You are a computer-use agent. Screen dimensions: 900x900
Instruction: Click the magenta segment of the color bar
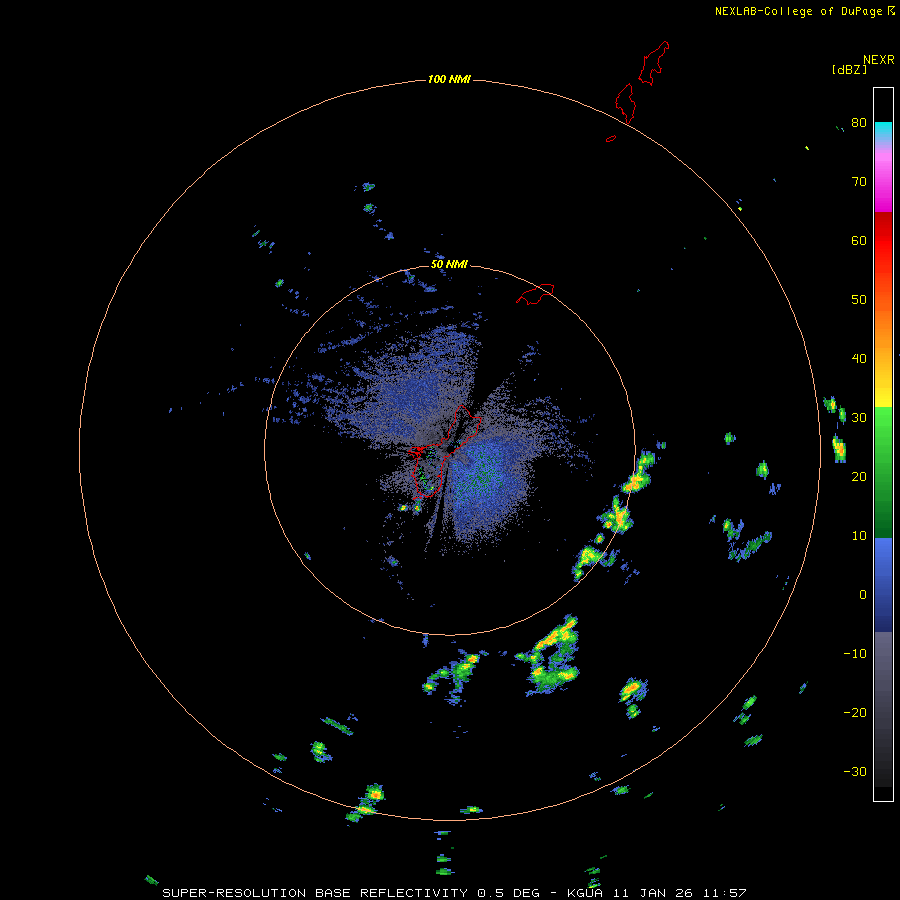click(883, 184)
